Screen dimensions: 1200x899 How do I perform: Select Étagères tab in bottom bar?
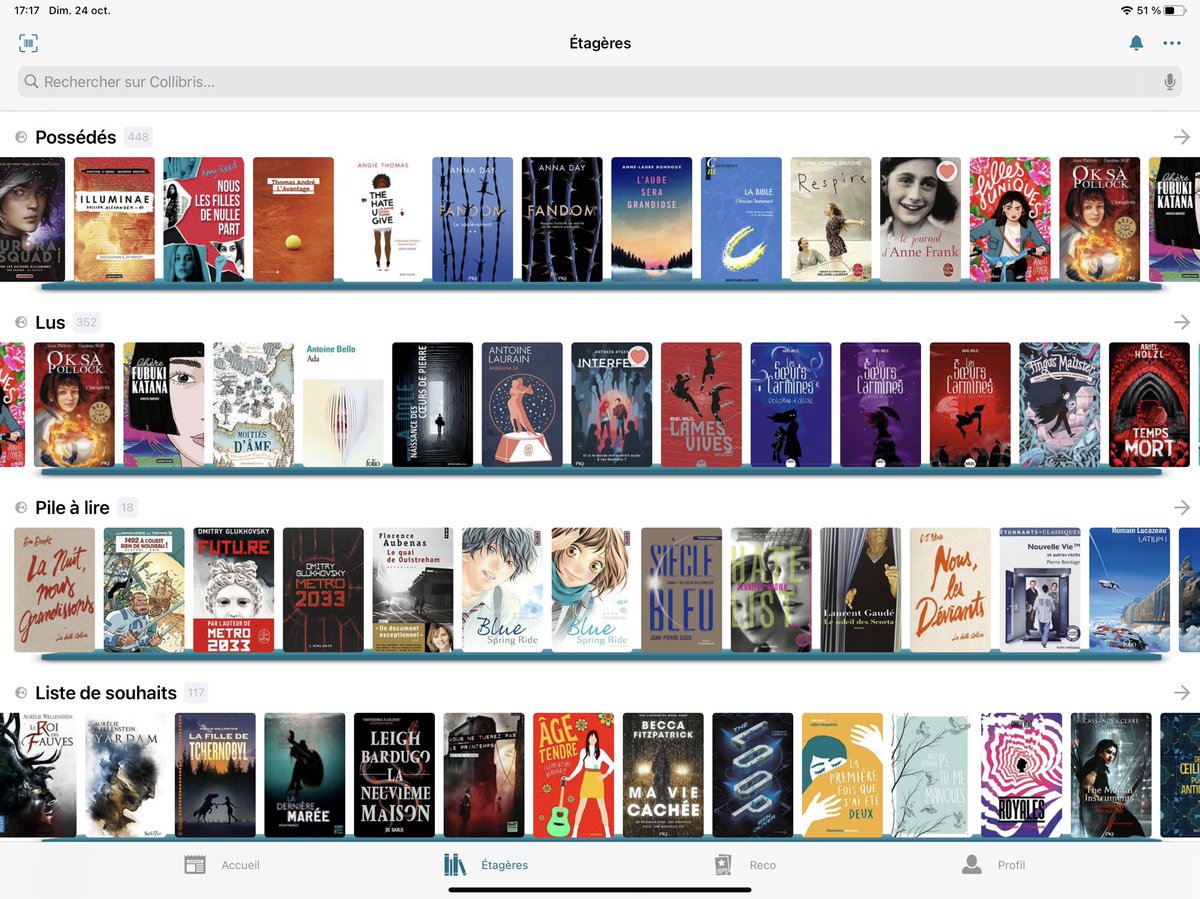pyautogui.click(x=486, y=865)
